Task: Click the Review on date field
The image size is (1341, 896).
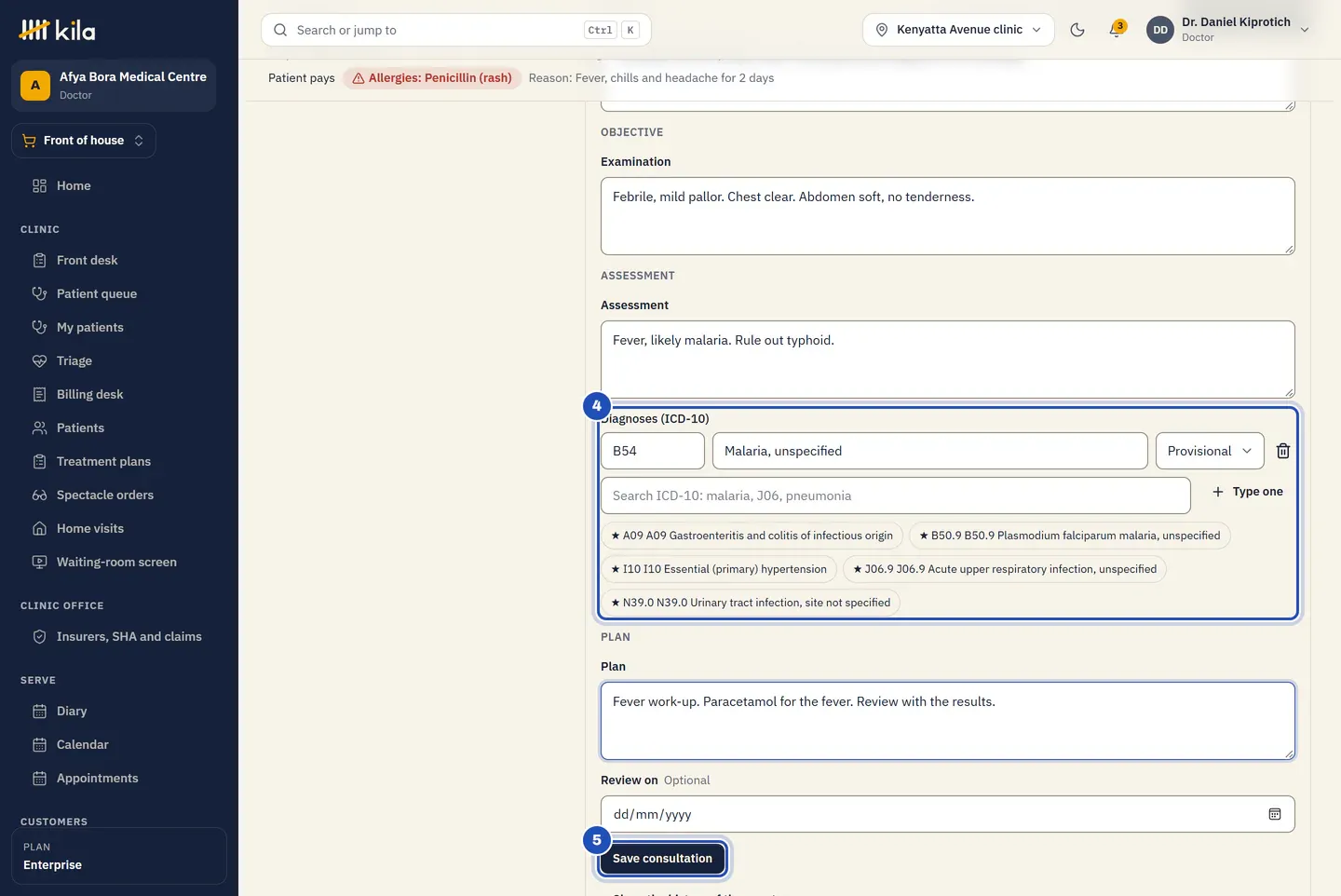Action: pyautogui.click(x=948, y=814)
